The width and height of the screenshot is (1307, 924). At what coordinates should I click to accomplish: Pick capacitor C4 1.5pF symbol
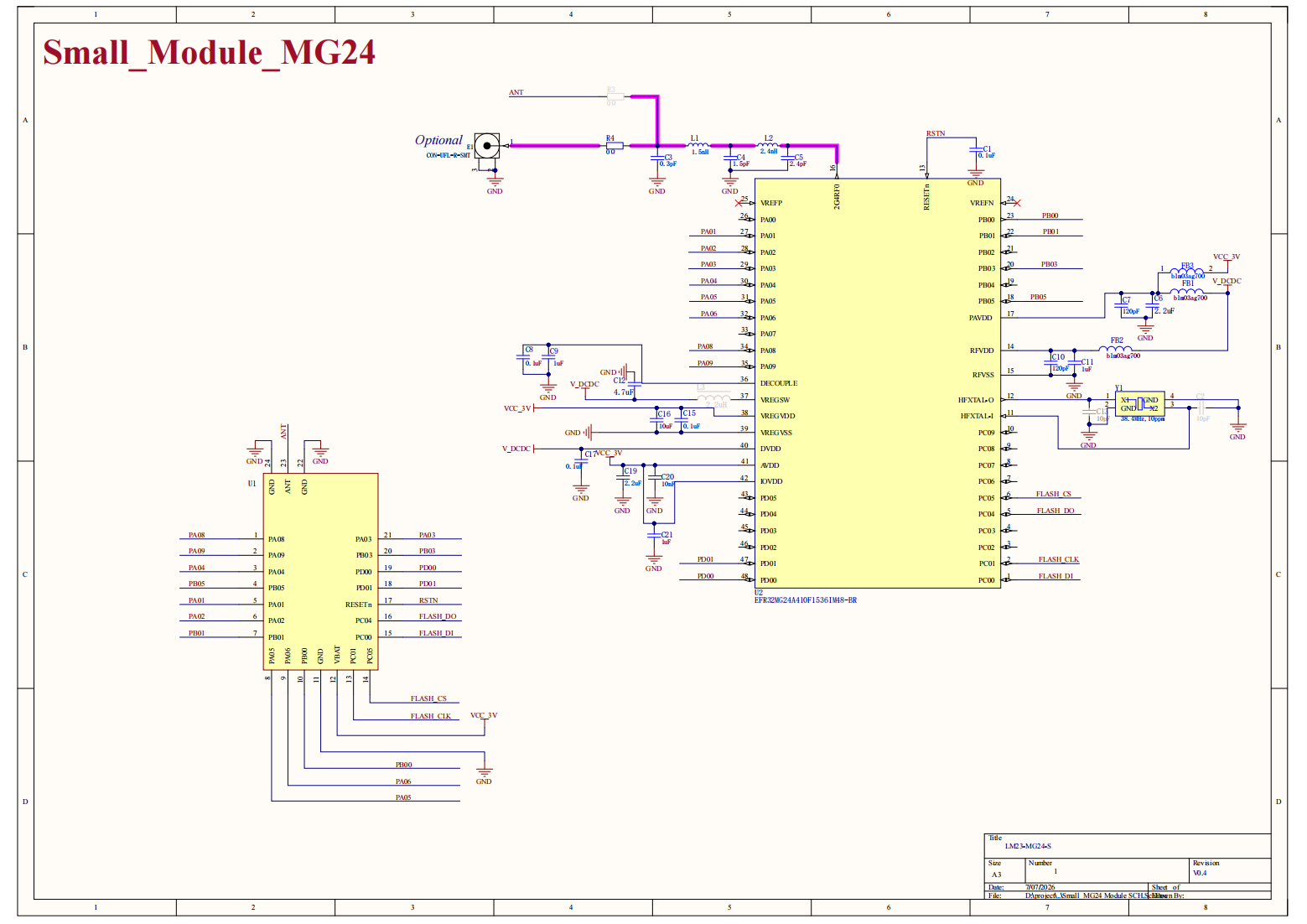pyautogui.click(x=729, y=158)
